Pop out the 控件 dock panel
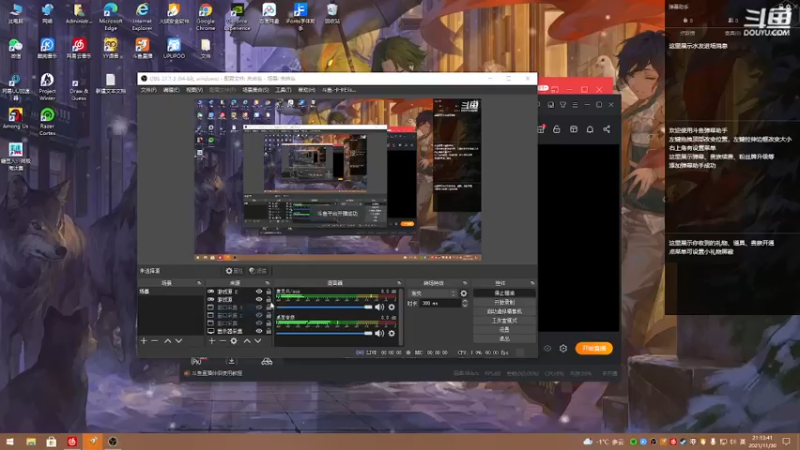 pos(532,283)
